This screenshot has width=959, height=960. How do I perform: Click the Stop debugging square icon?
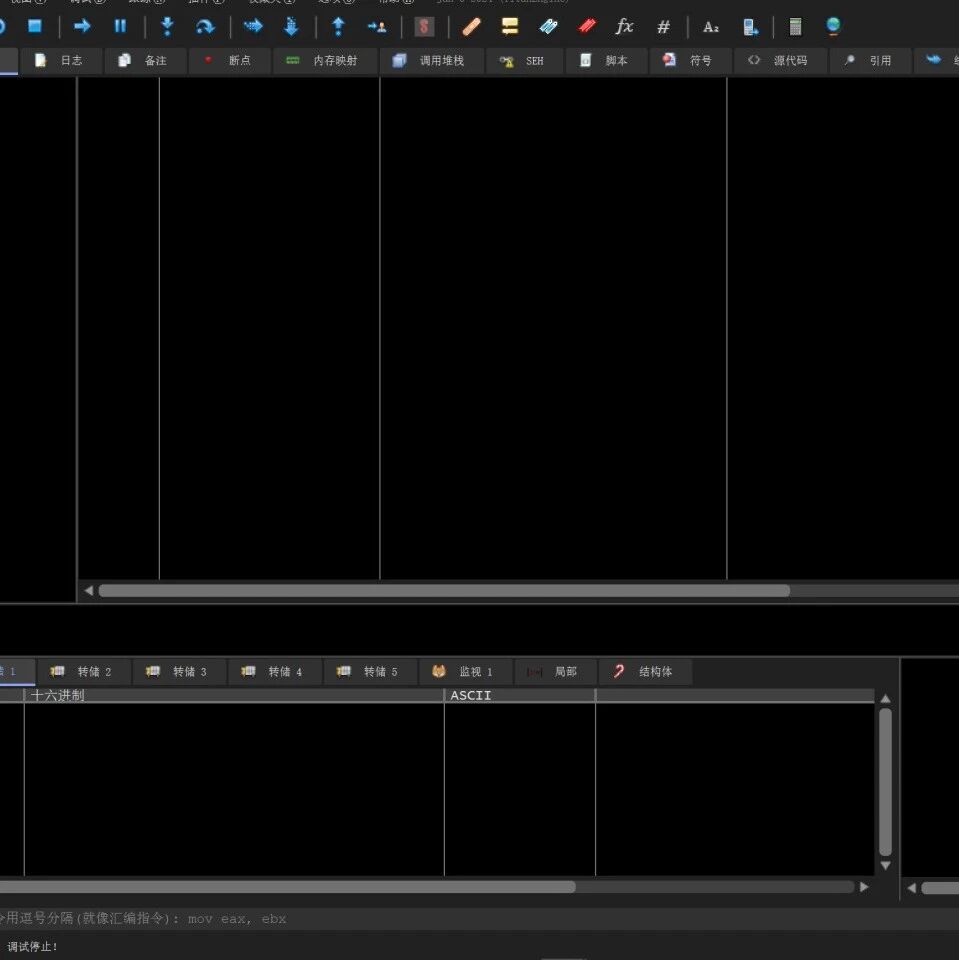click(x=35, y=26)
